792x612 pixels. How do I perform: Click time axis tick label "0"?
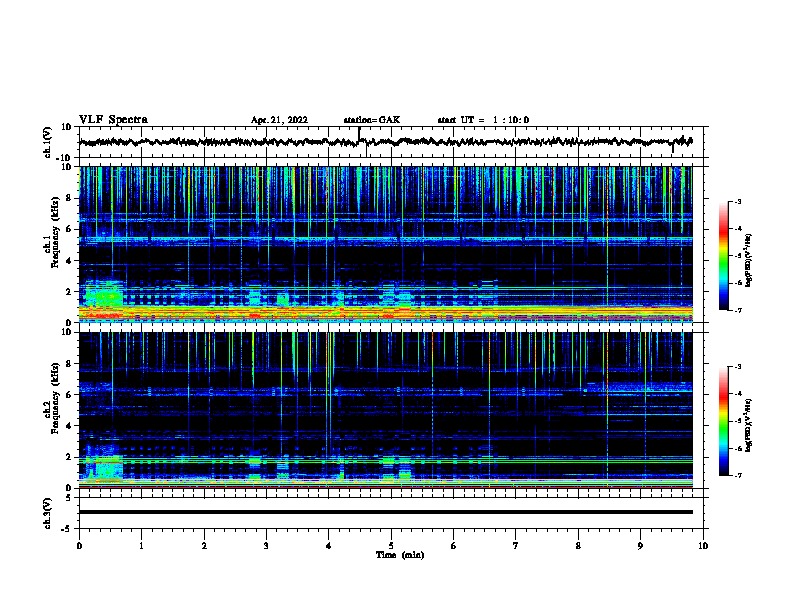79,545
